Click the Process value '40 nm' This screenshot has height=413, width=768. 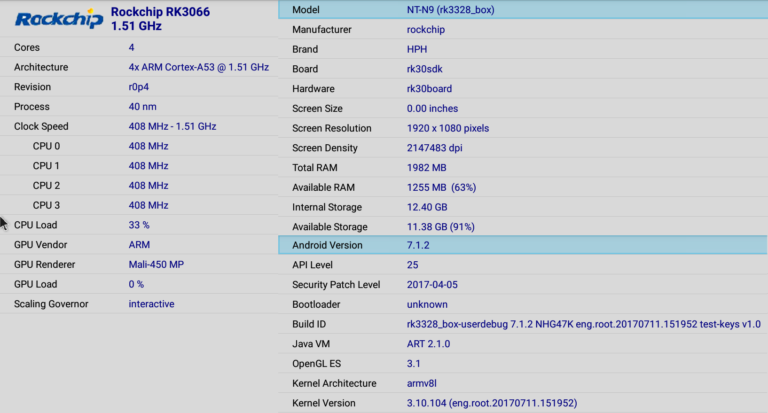pyautogui.click(x=143, y=106)
